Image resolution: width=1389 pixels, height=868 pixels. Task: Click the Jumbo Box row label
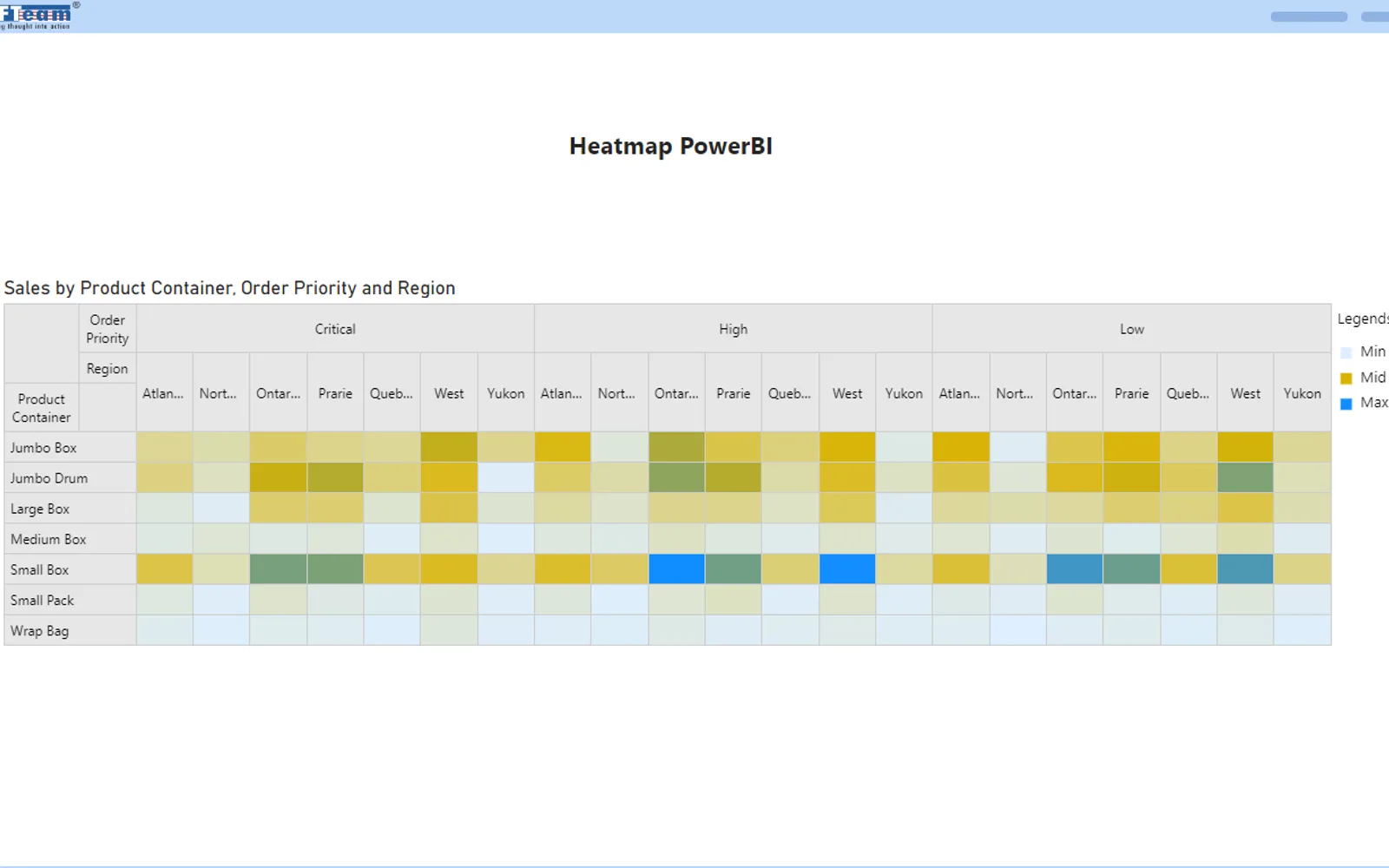tap(70, 448)
